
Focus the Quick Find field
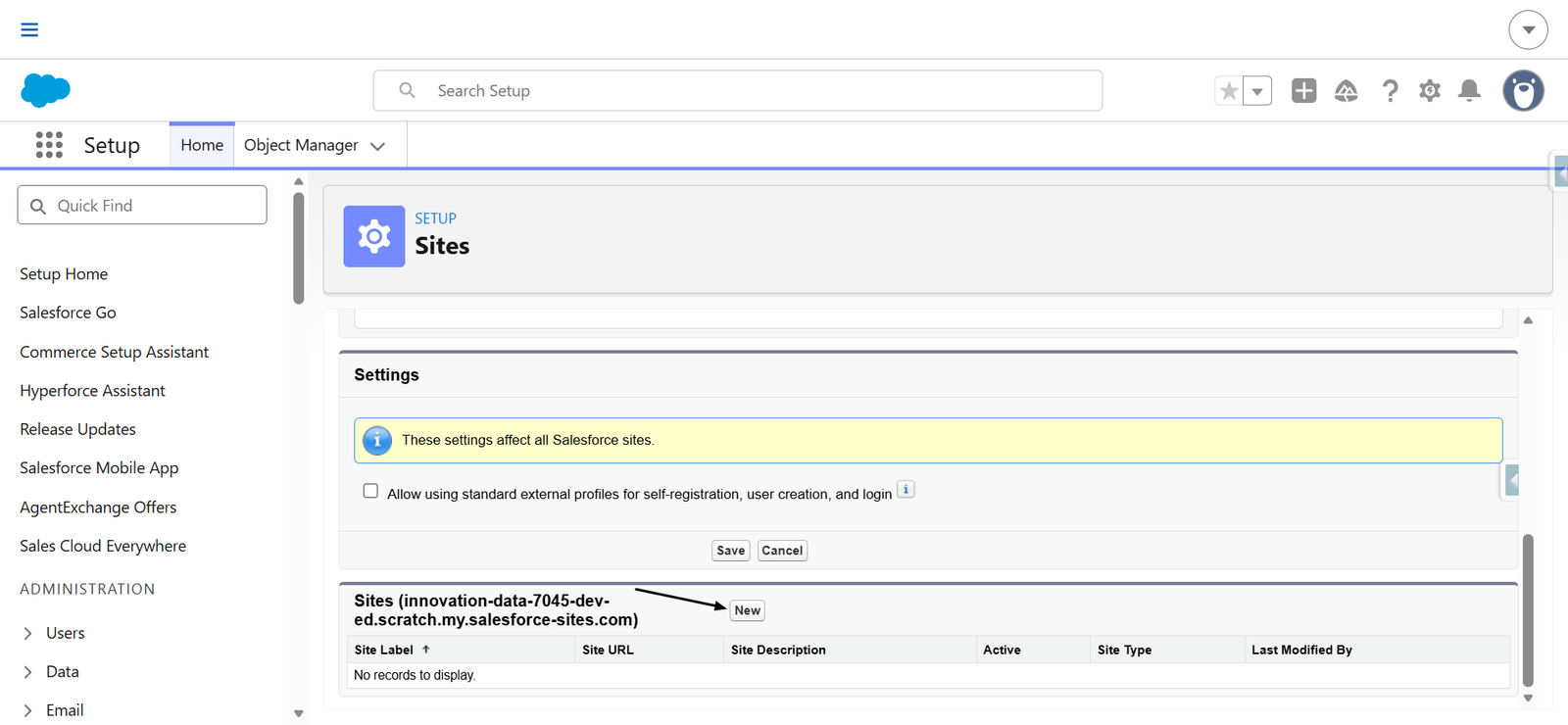pos(142,205)
